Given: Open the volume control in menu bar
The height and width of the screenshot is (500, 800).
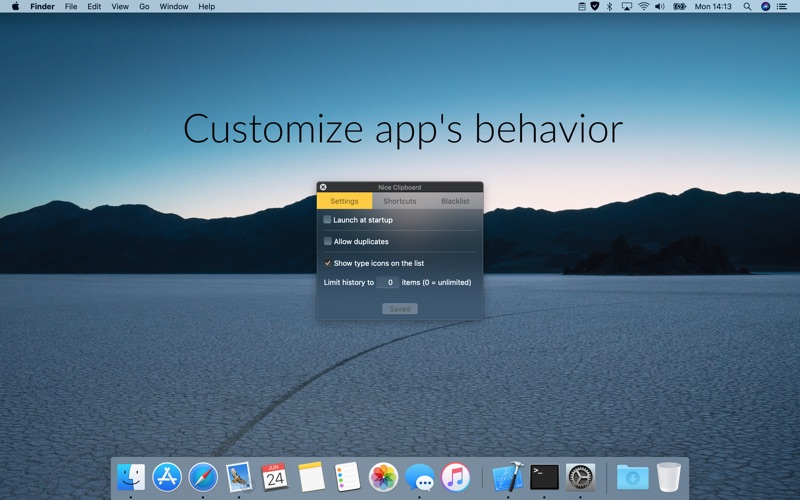Looking at the screenshot, I should (661, 6).
